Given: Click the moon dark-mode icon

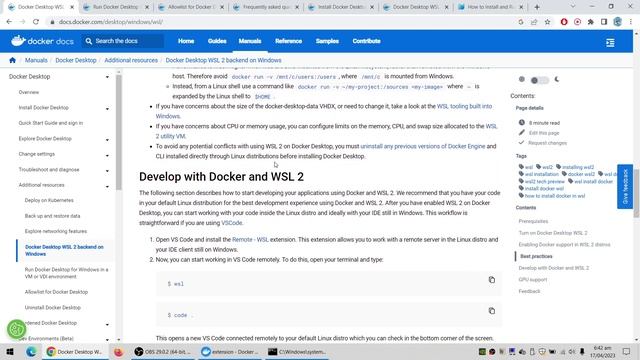Looking at the screenshot, I should [x=557, y=79].
